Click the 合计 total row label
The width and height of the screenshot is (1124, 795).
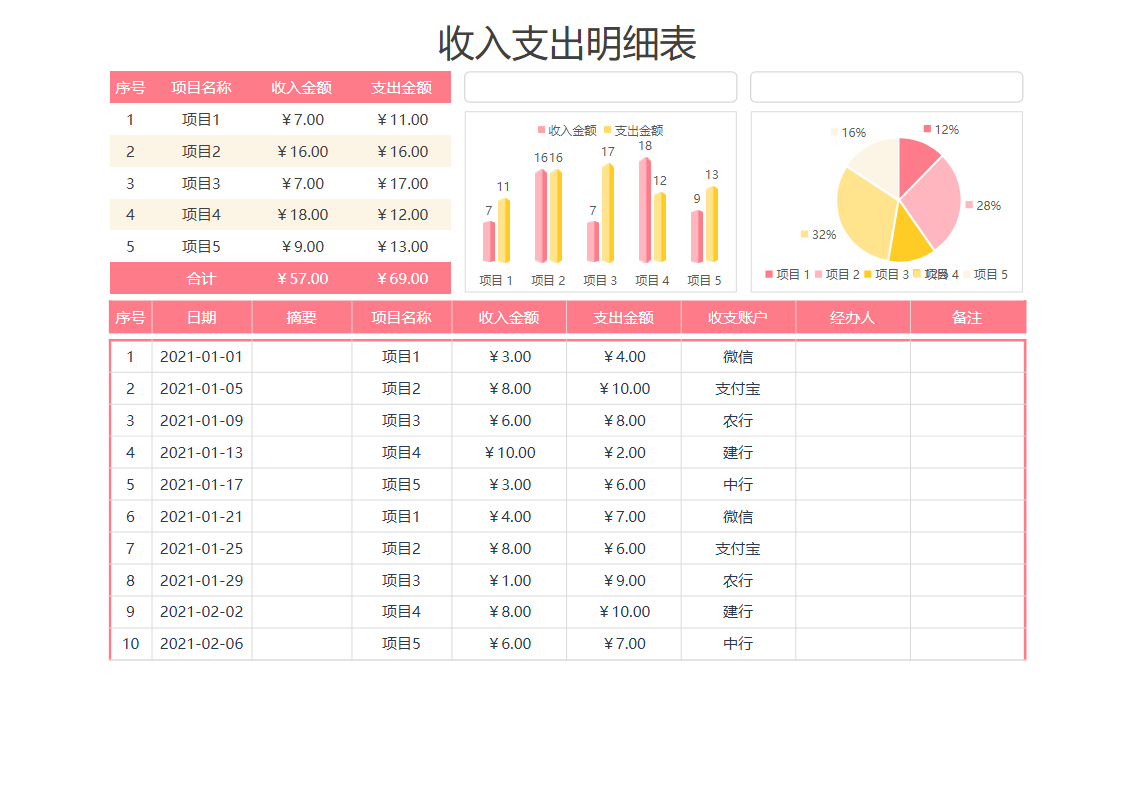(201, 279)
